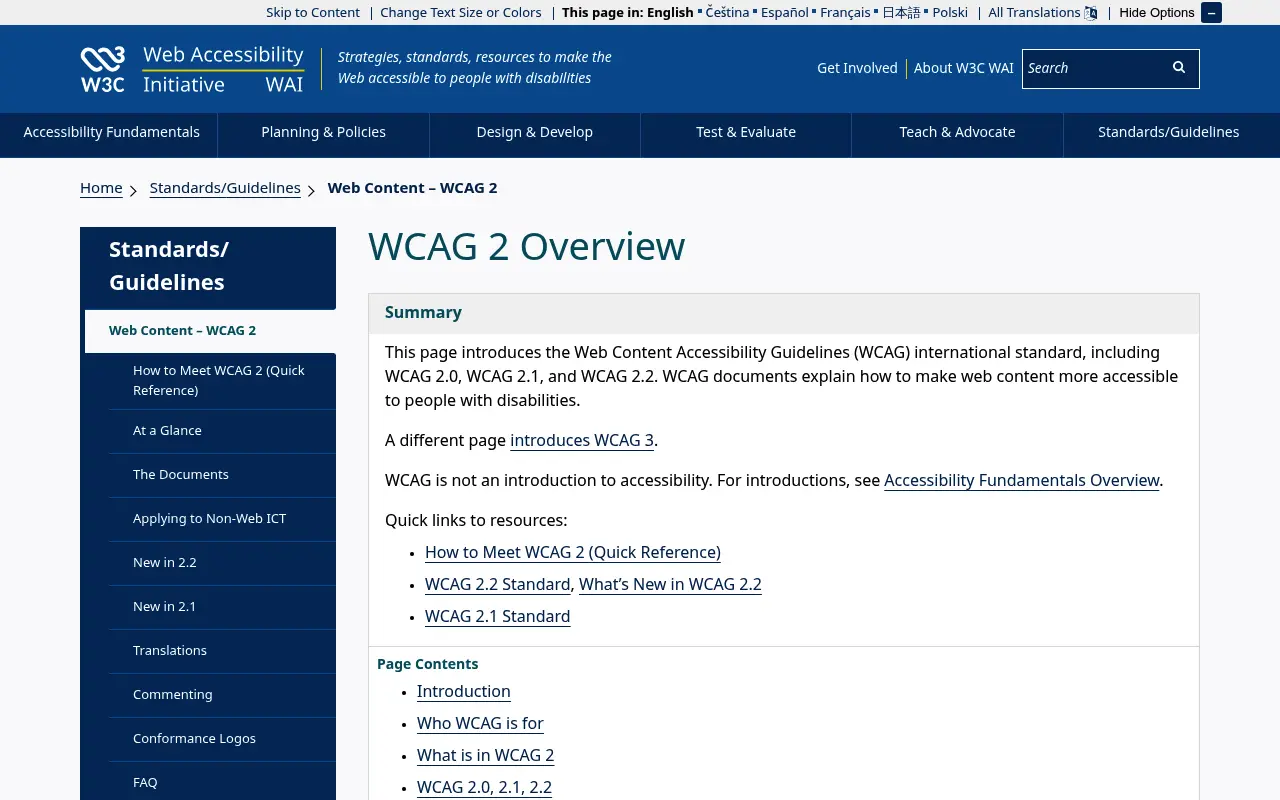Viewport: 1280px width, 800px height.
Task: Open Planning & Policies menu
Action: pyautogui.click(x=323, y=132)
